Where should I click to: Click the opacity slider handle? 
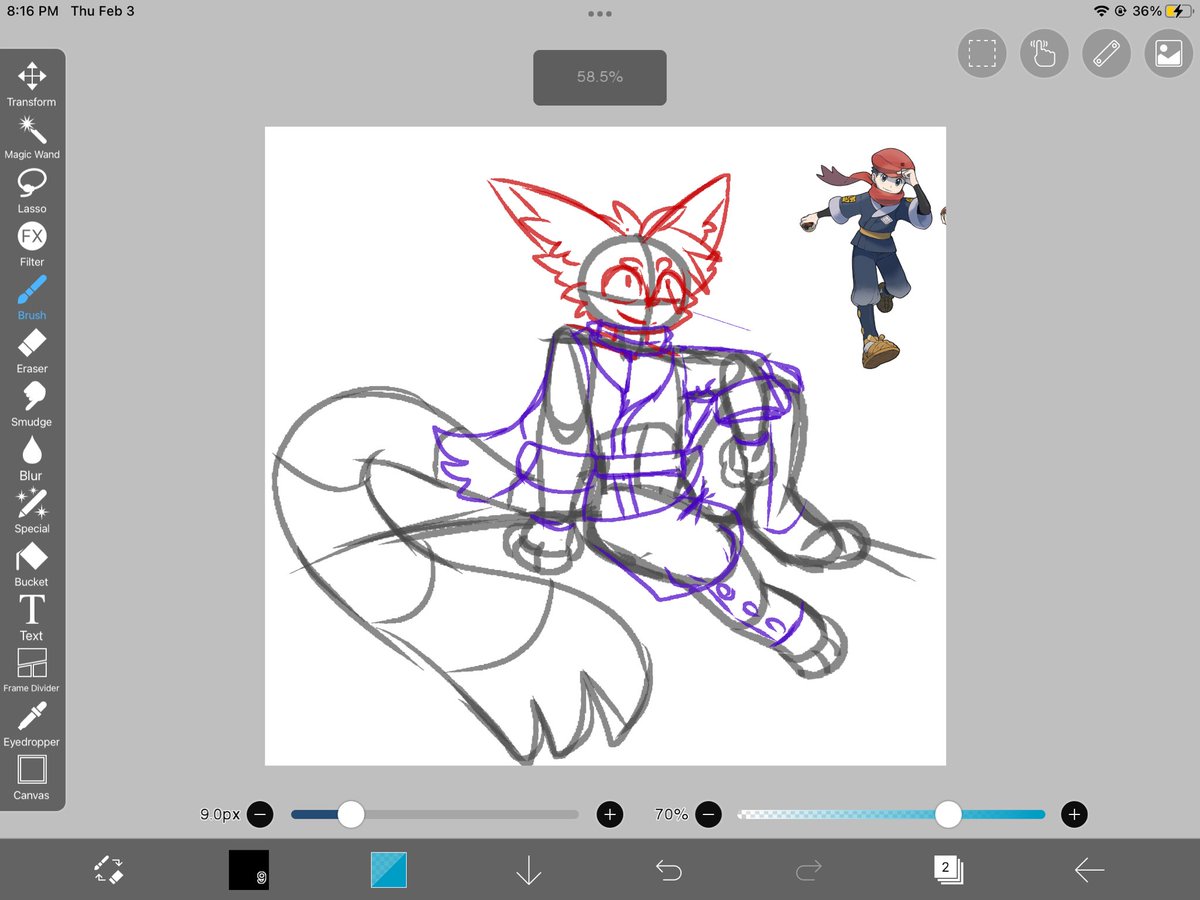click(x=948, y=814)
